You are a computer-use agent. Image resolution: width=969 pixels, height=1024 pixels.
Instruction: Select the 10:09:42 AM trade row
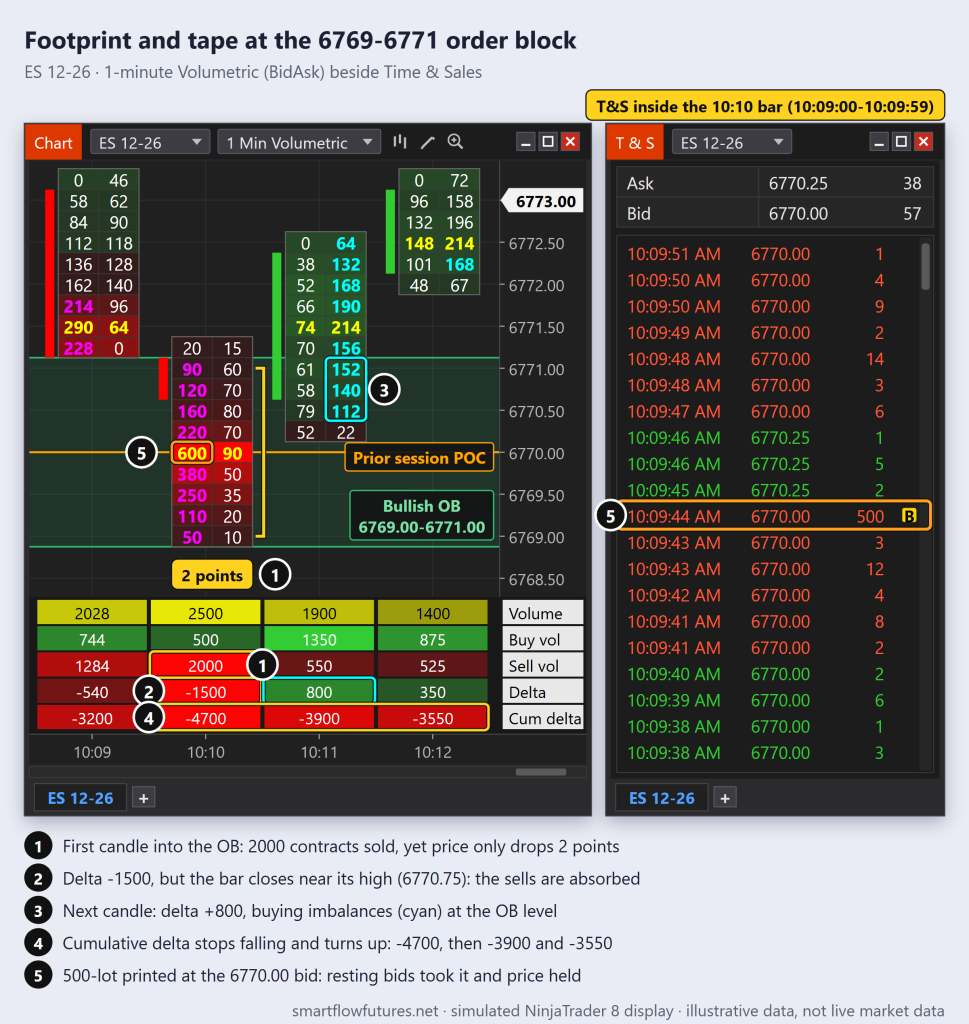769,595
